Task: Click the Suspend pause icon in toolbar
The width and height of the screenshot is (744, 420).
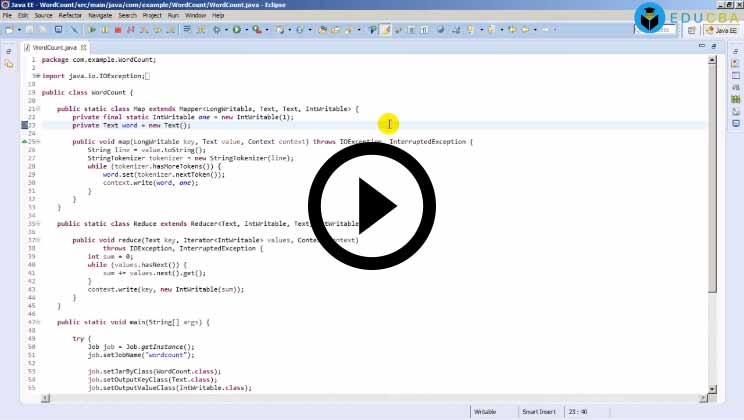Action: pos(102,30)
